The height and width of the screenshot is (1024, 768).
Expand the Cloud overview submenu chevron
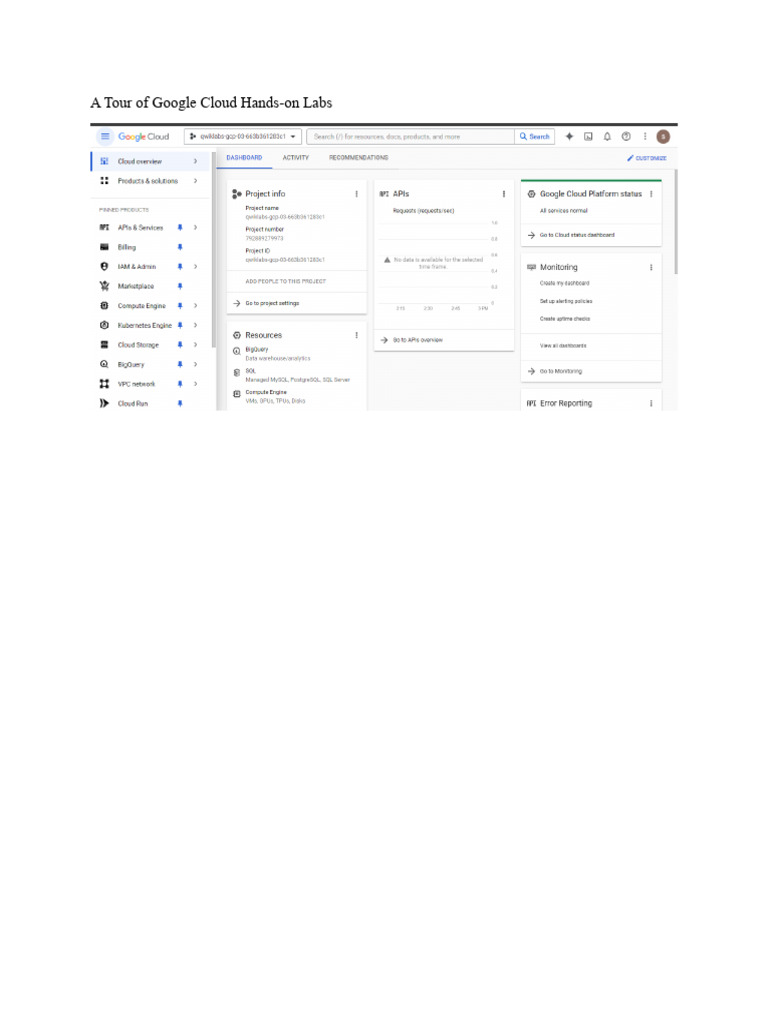coord(195,161)
